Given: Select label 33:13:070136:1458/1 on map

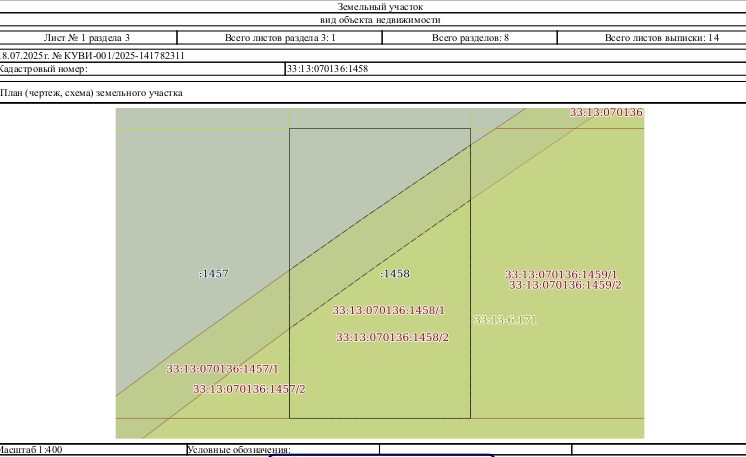Looking at the screenshot, I should pos(388,311).
